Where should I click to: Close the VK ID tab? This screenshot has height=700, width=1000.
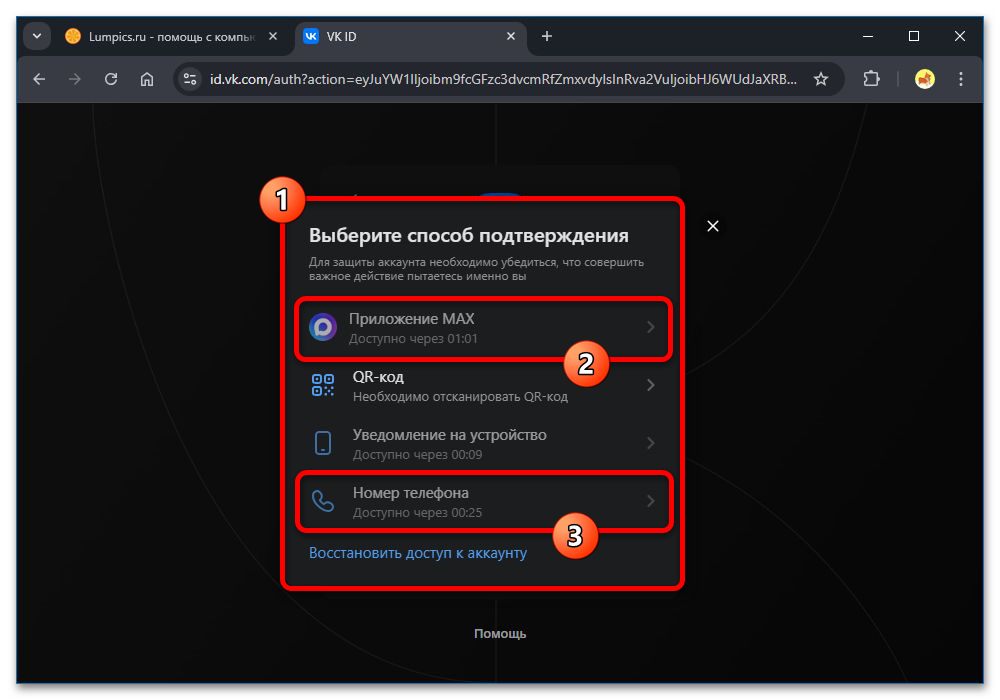[511, 36]
